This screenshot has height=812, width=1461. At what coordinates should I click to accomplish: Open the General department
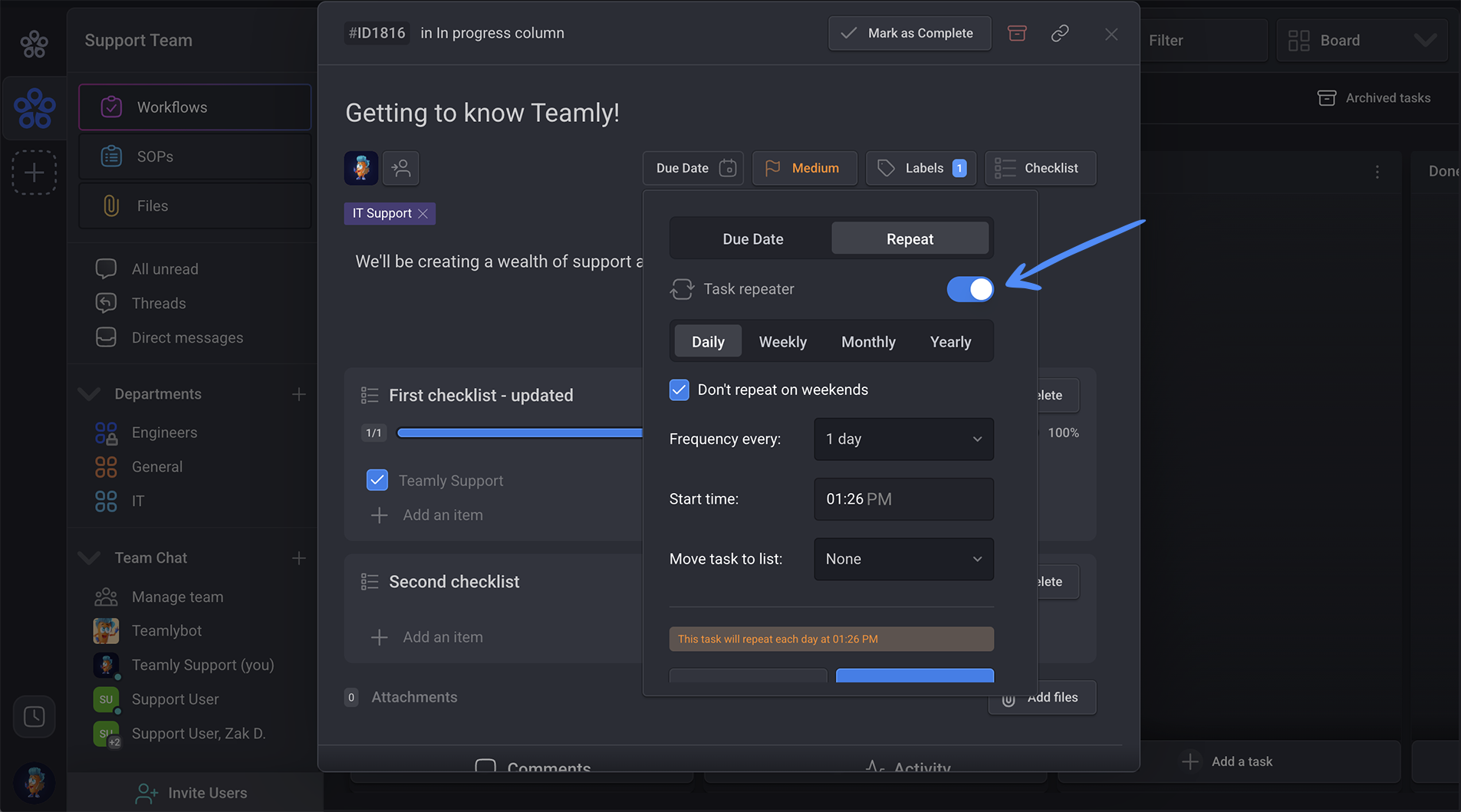tap(156, 467)
